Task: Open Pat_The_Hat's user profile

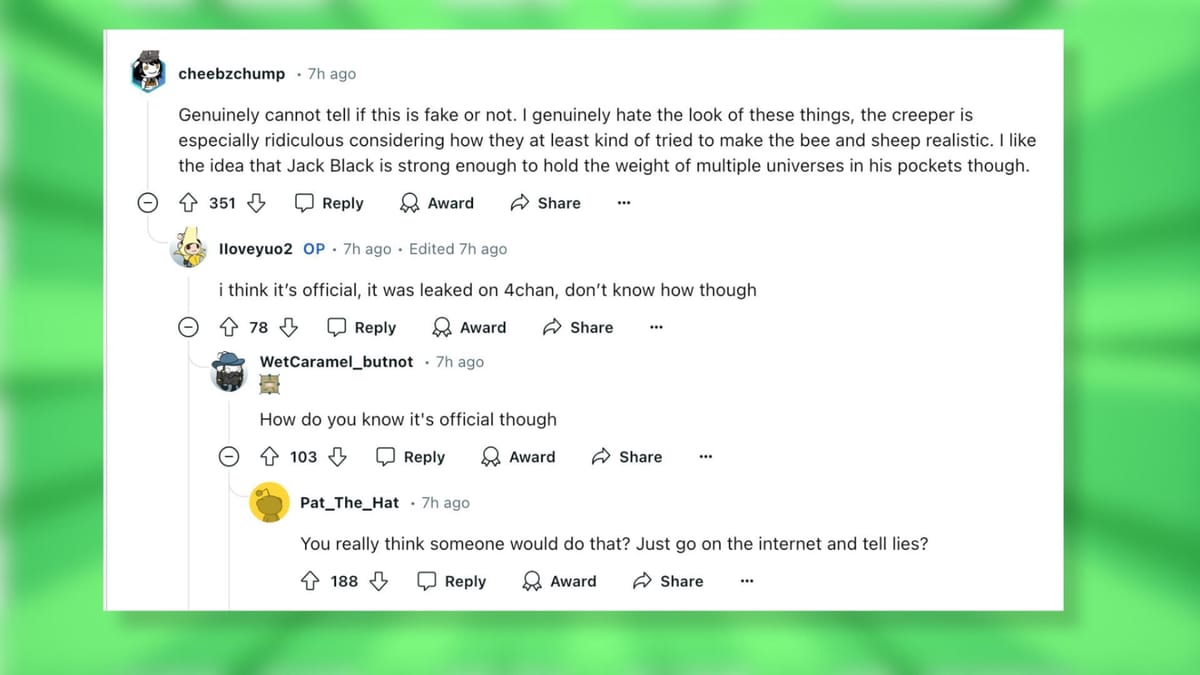Action: point(349,503)
